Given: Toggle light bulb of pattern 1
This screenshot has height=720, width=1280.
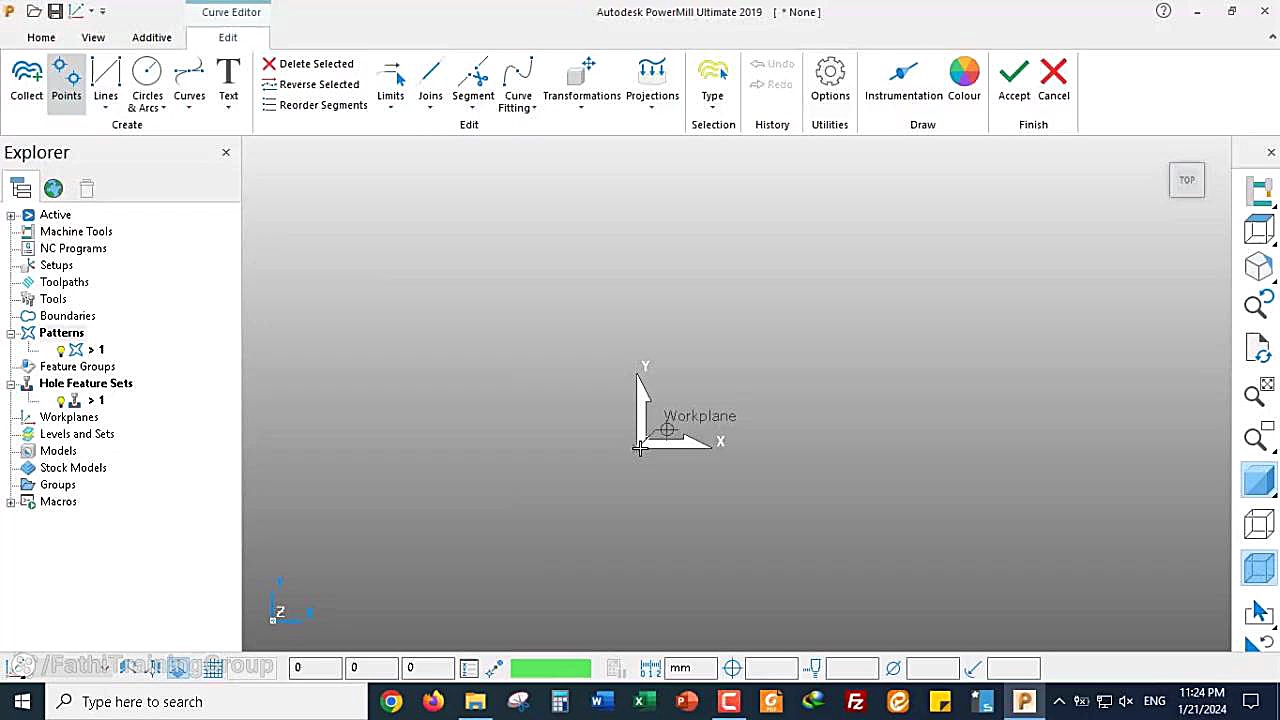Looking at the screenshot, I should pyautogui.click(x=61, y=350).
